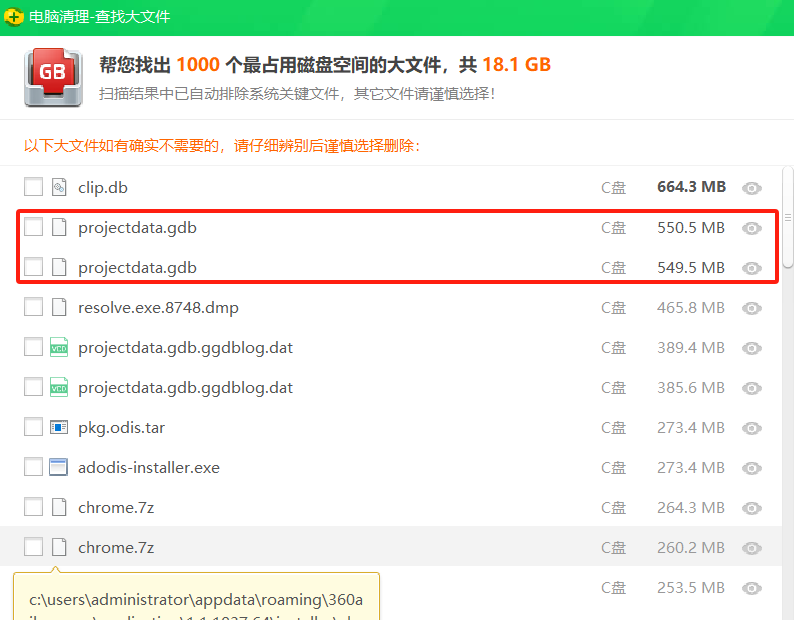Image resolution: width=794 pixels, height=620 pixels.
Task: Tick the checkbox for 264.3 MB chrome.7z
Action: click(x=33, y=507)
